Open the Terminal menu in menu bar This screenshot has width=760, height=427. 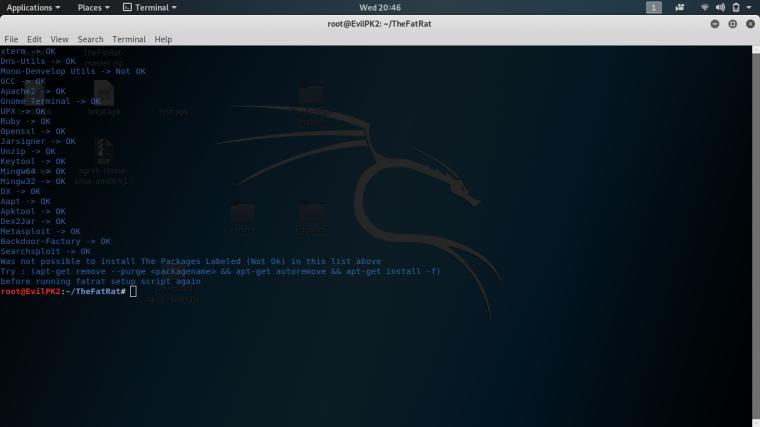(128, 39)
